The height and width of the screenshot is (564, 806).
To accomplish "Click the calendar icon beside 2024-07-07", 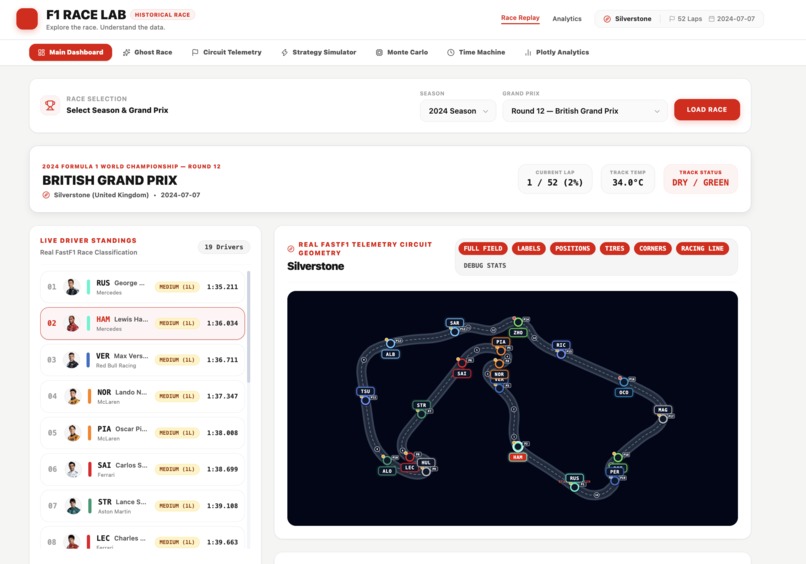I will [x=711, y=19].
